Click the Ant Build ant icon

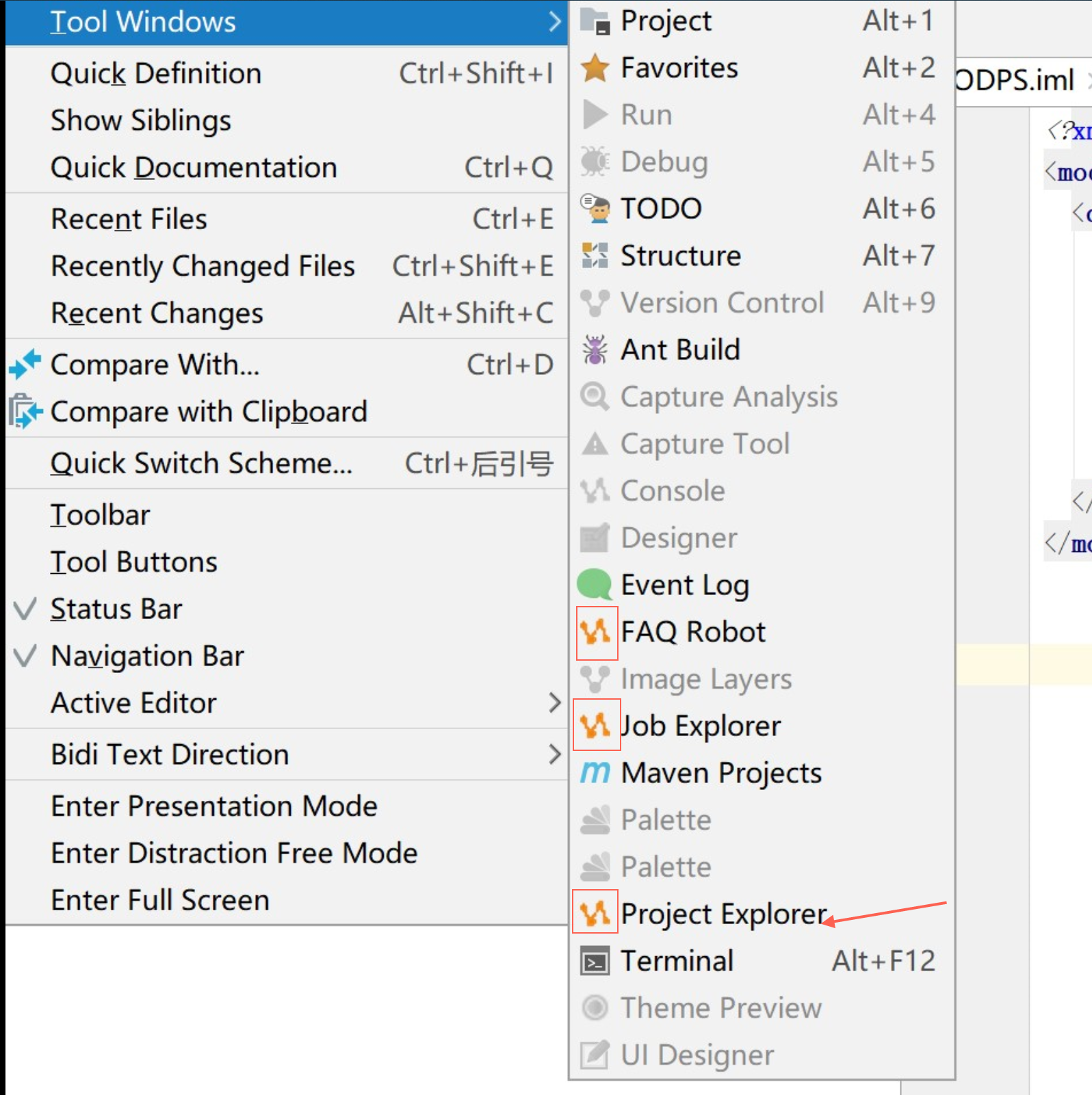[x=595, y=350]
